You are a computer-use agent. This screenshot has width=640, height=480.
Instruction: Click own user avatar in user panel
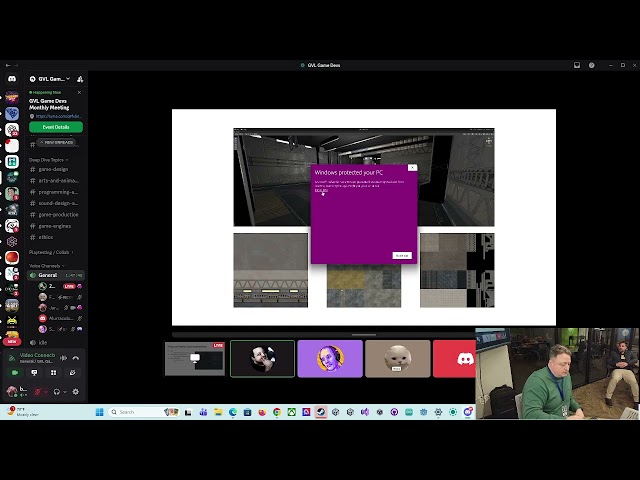12,391
